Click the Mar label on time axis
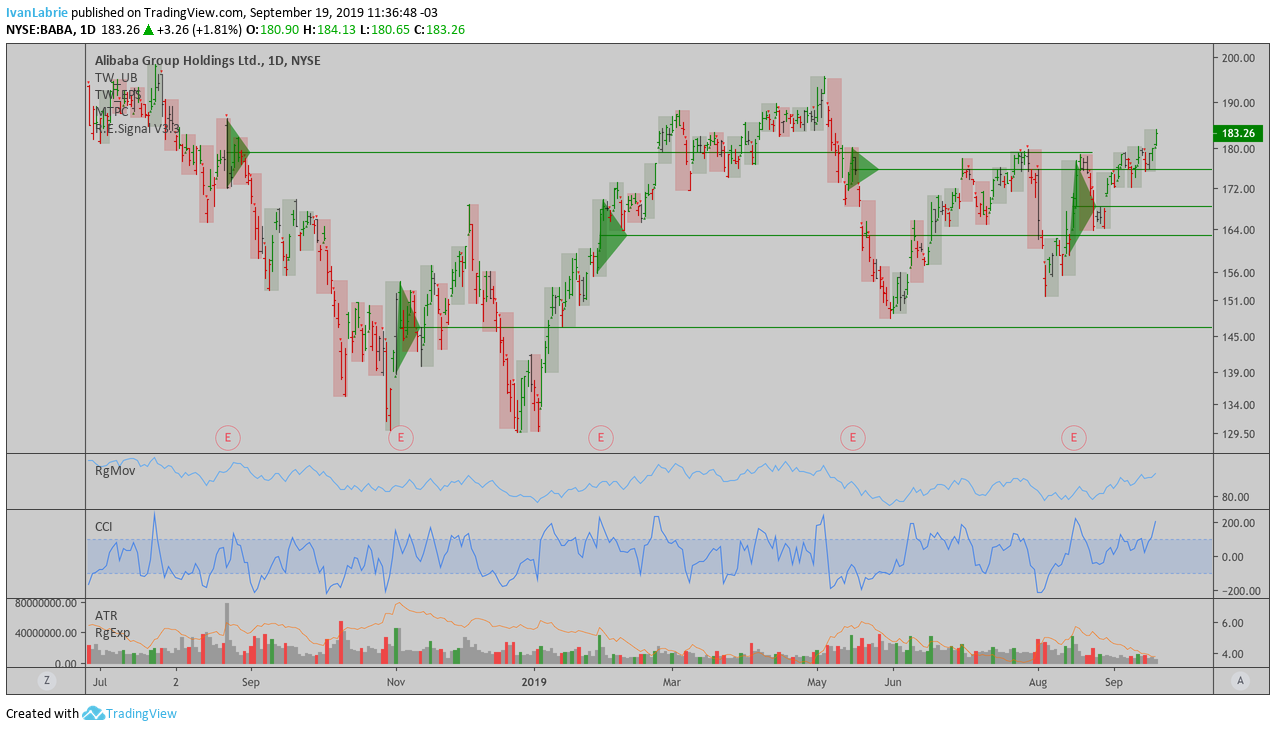 pyautogui.click(x=671, y=681)
